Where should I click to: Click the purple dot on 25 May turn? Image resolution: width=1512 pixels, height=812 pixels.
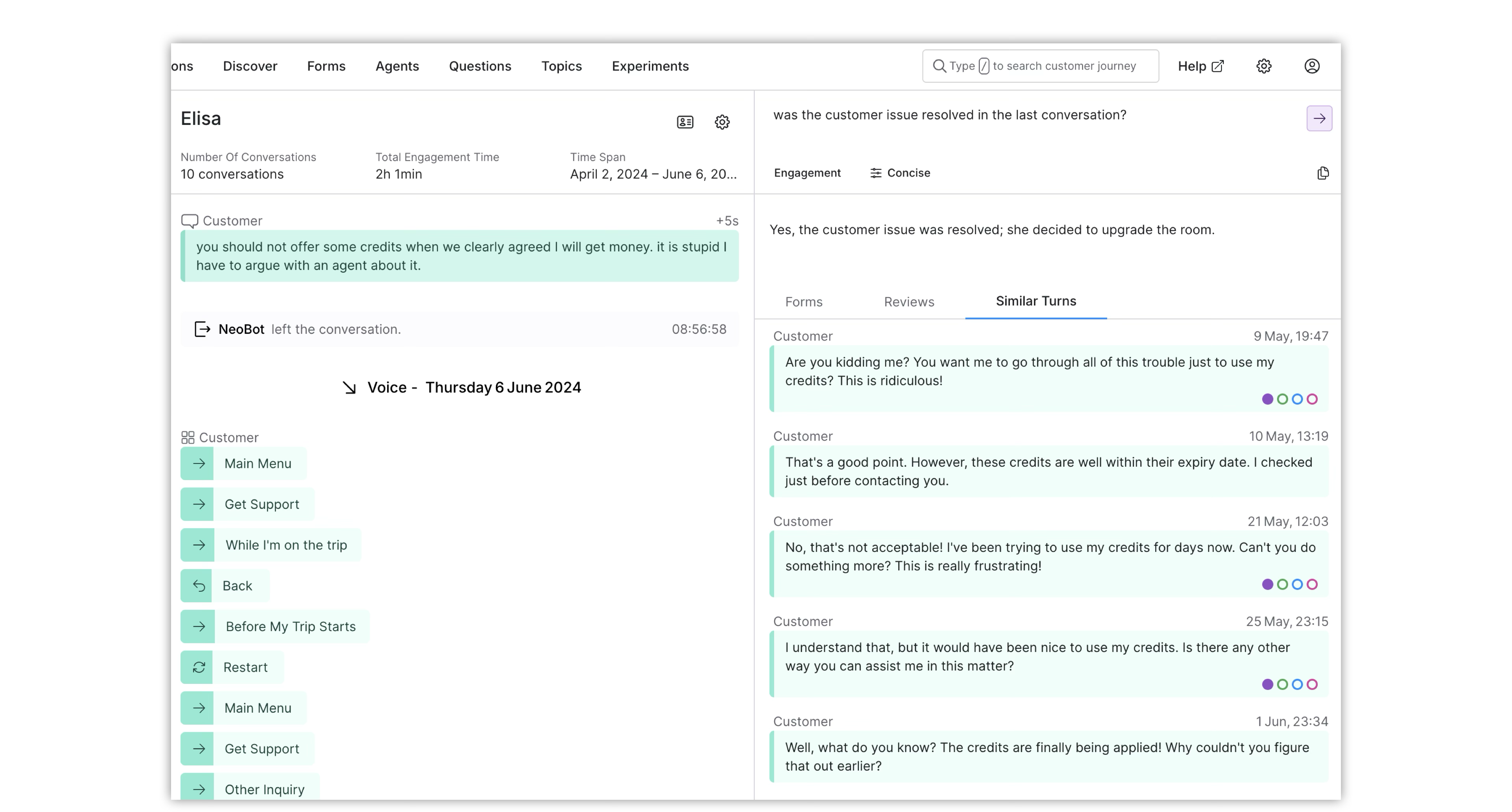coord(1267,684)
